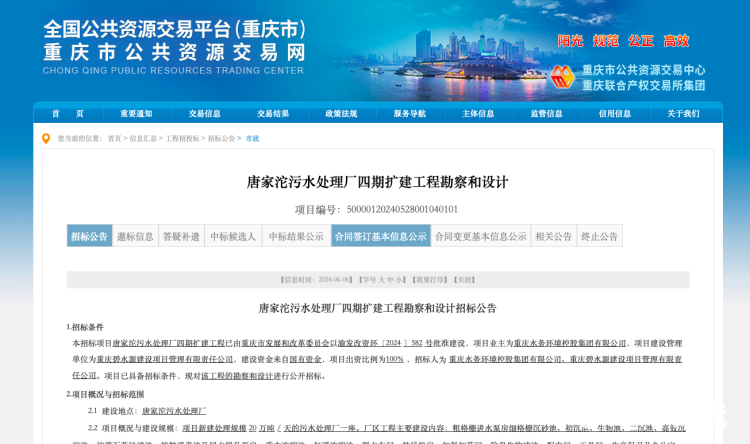Click the 我要打印 print link

430,280
